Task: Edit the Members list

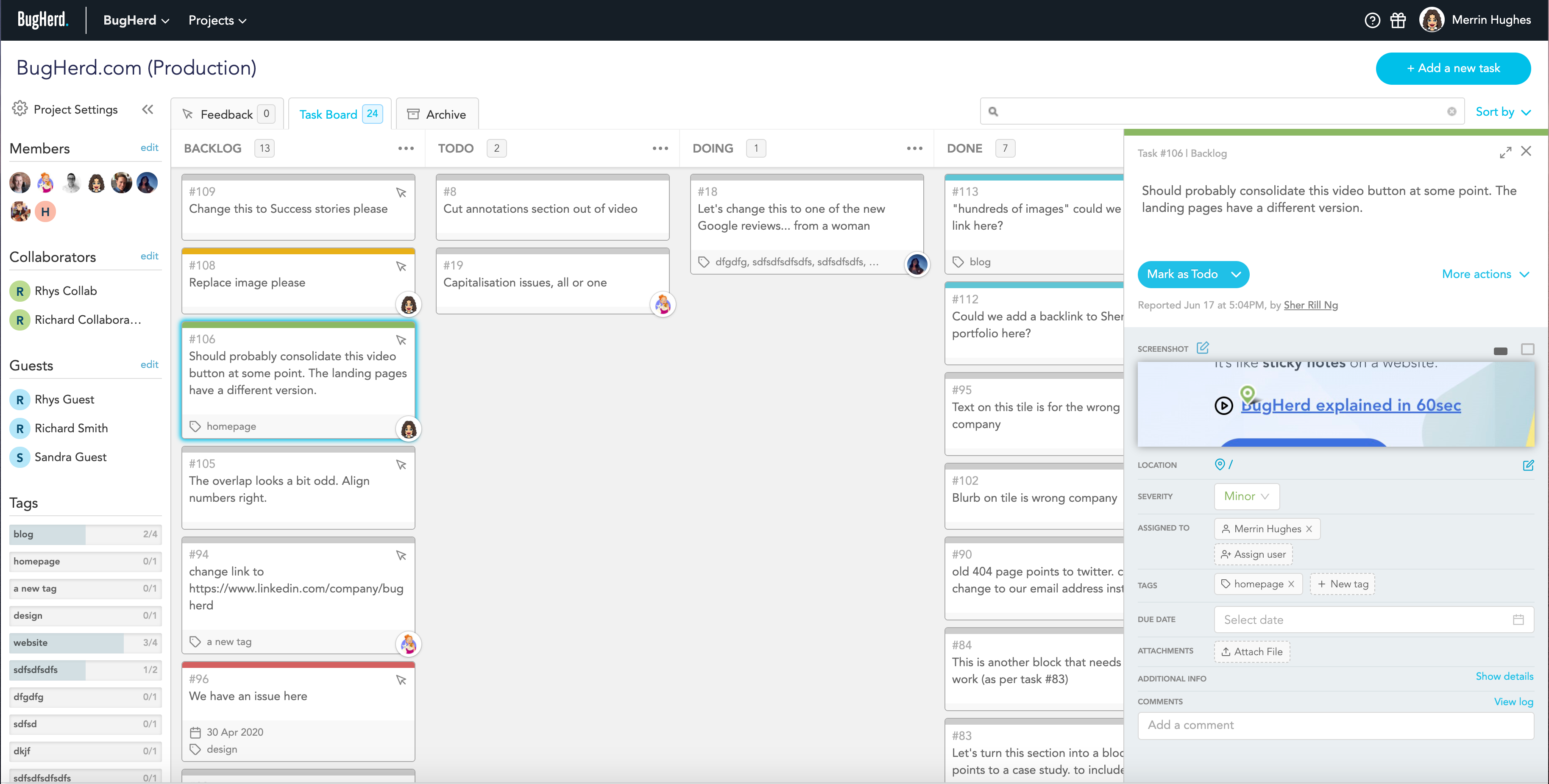Action: click(149, 147)
